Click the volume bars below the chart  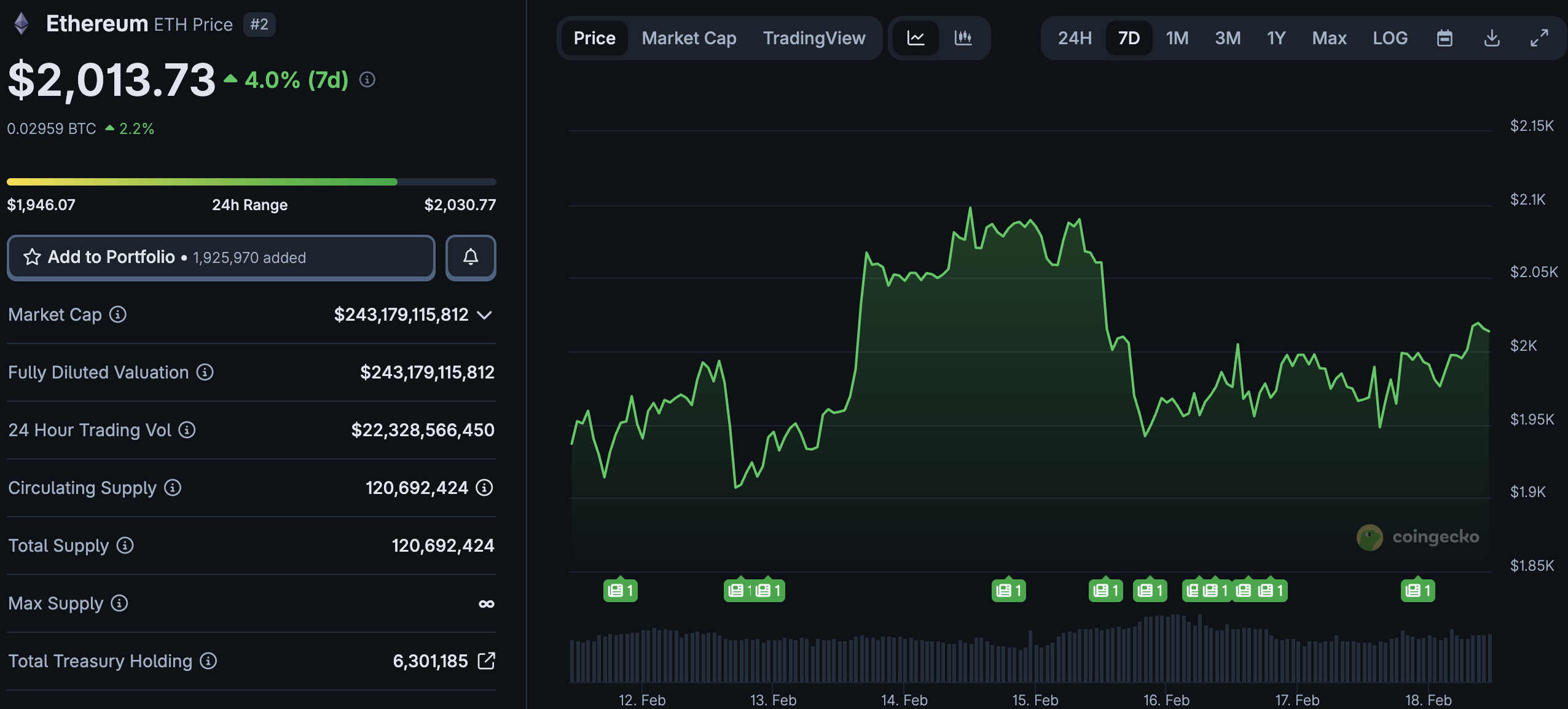point(1030,648)
